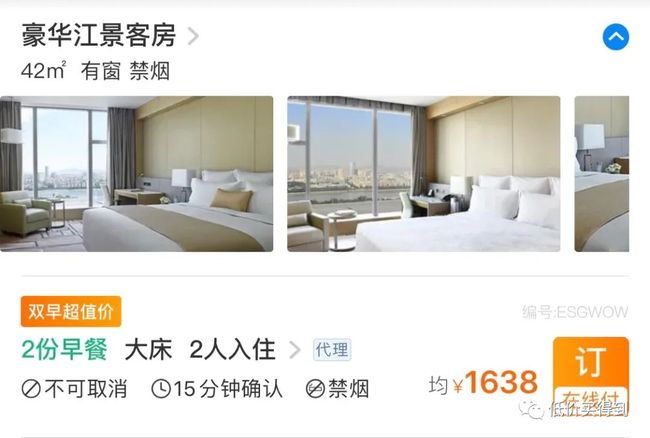Viewport: 650px width, 438px height.
Task: Tap the no-smoking icon beside 禁烟
Action: coord(315,389)
